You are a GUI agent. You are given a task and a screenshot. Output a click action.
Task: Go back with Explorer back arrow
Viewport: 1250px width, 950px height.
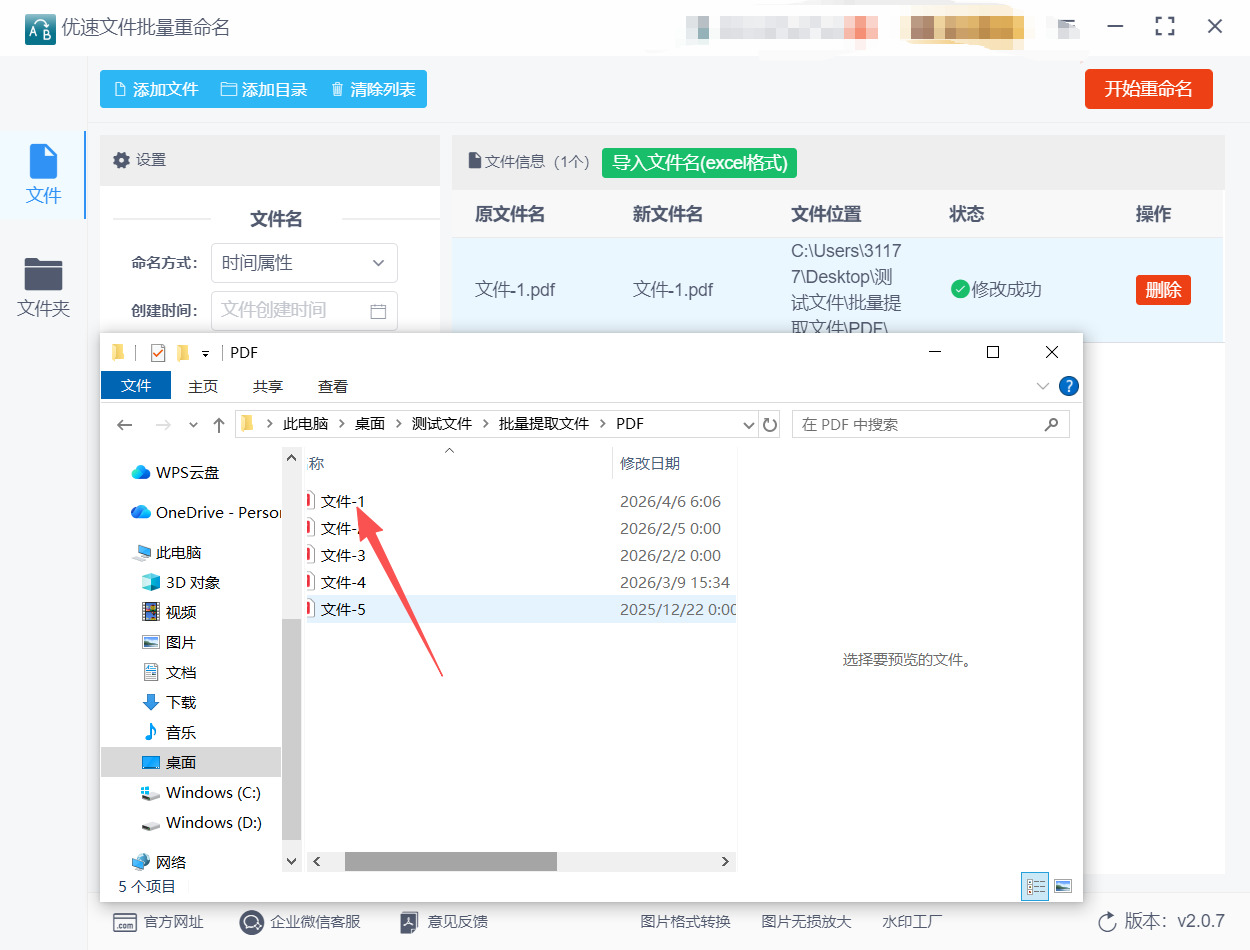[x=124, y=425]
